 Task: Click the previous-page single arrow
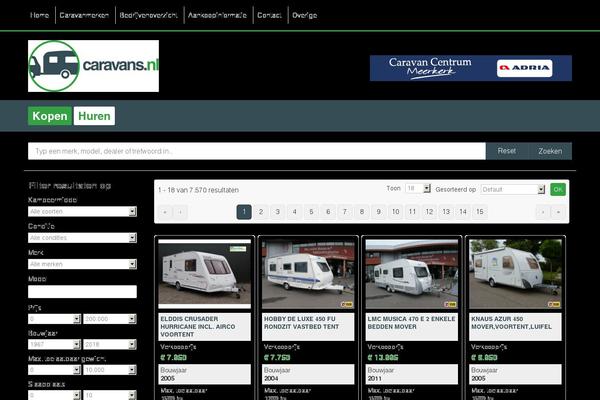point(180,212)
